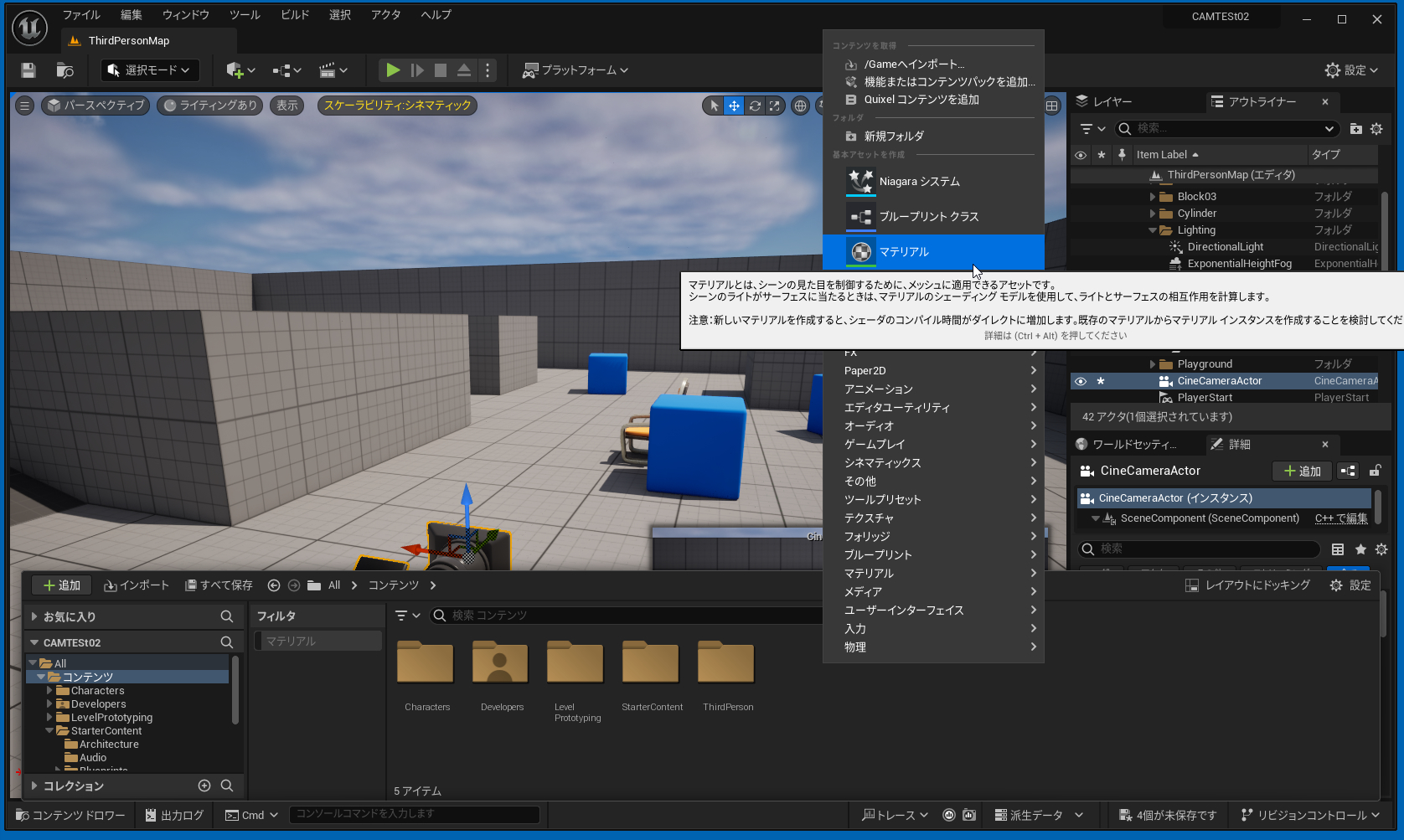Toggle the details panel lock icon
Viewport: 1404px width, 840px height.
click(x=1375, y=471)
